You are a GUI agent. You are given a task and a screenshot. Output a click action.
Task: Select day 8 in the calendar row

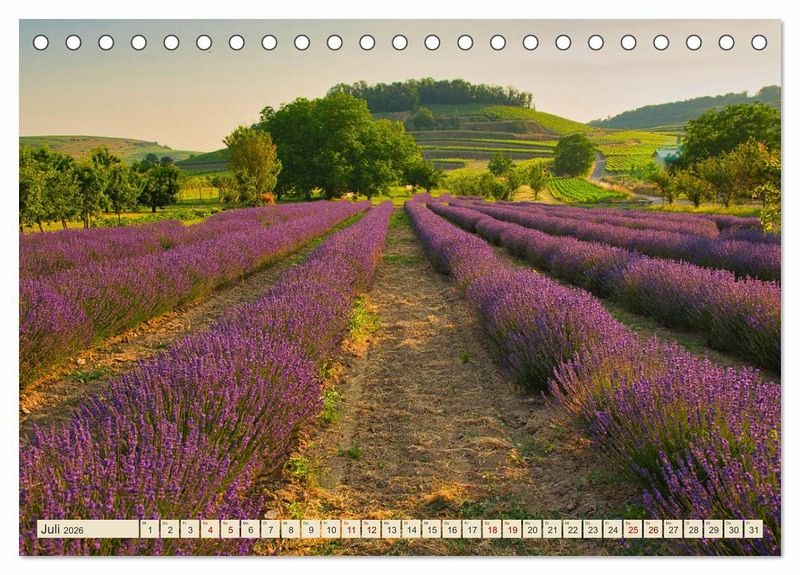[290, 530]
